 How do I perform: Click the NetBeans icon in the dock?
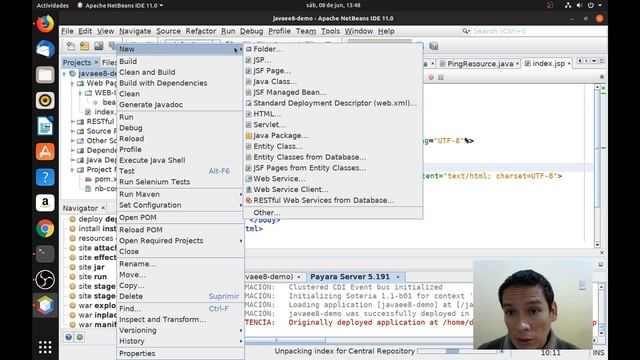tap(45, 305)
